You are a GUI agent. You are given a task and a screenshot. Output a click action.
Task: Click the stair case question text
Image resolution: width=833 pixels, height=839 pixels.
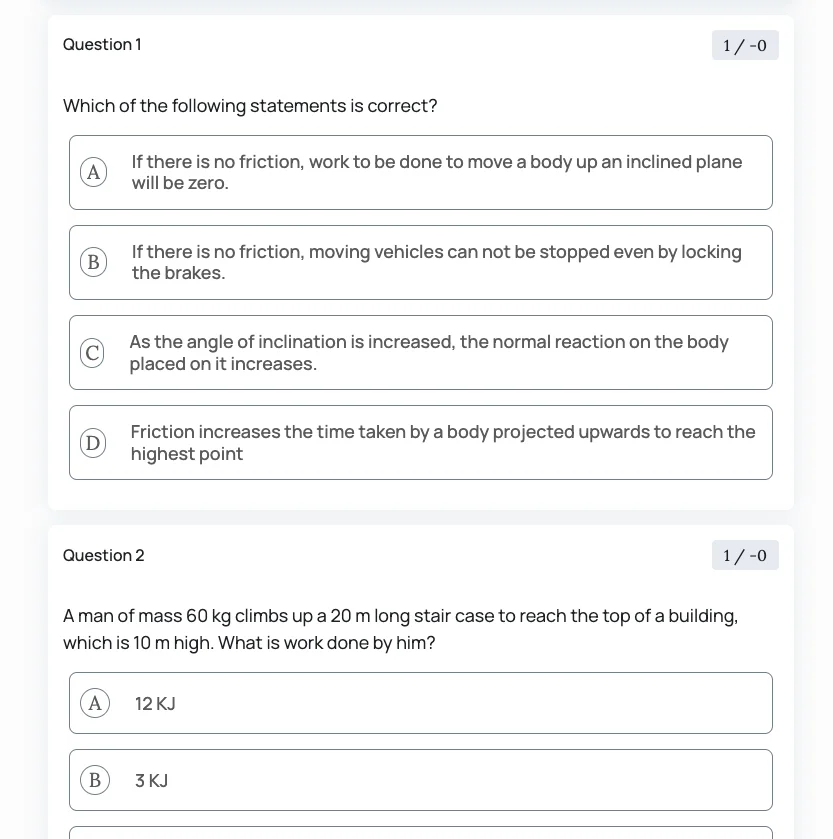tap(400, 629)
